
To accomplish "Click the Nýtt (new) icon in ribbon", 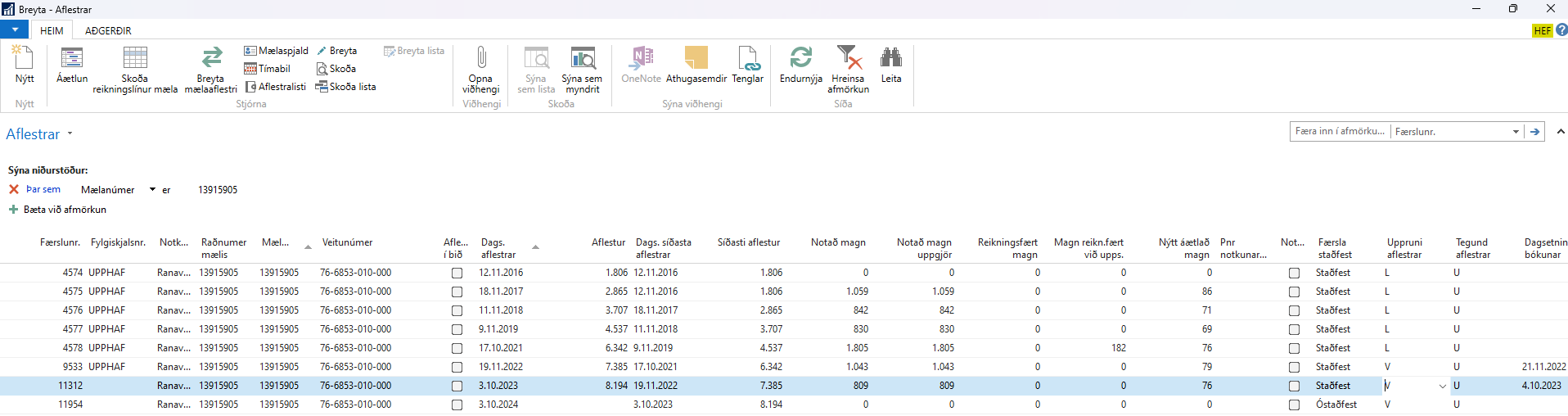I will click(x=24, y=59).
